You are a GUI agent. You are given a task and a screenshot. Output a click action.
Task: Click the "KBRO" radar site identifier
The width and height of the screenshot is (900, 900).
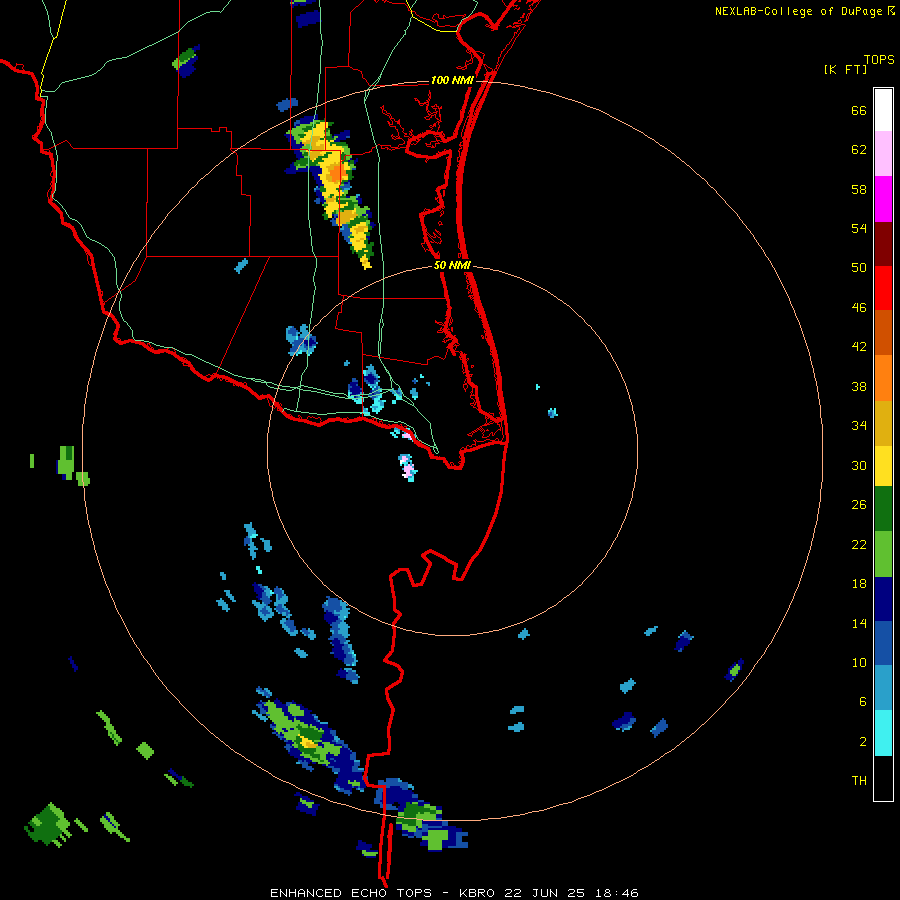pos(478,893)
